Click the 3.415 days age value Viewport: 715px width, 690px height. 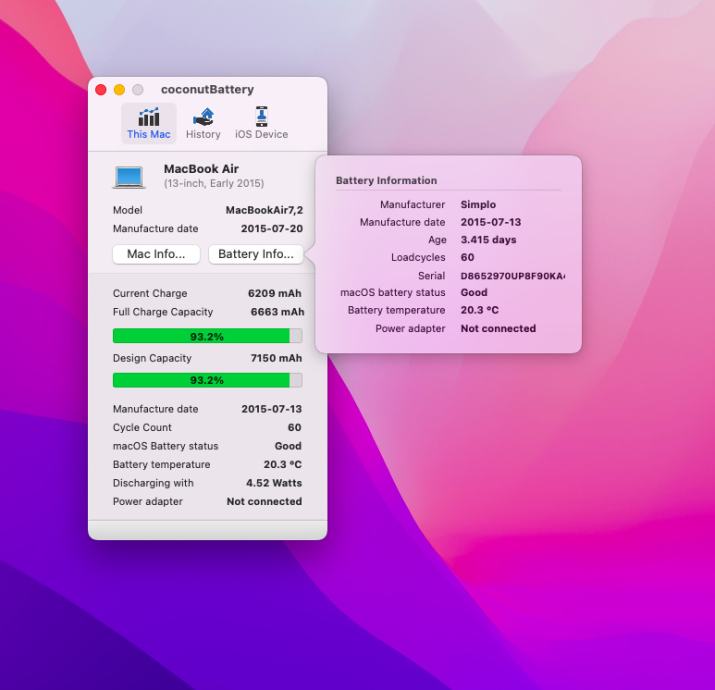pos(488,240)
